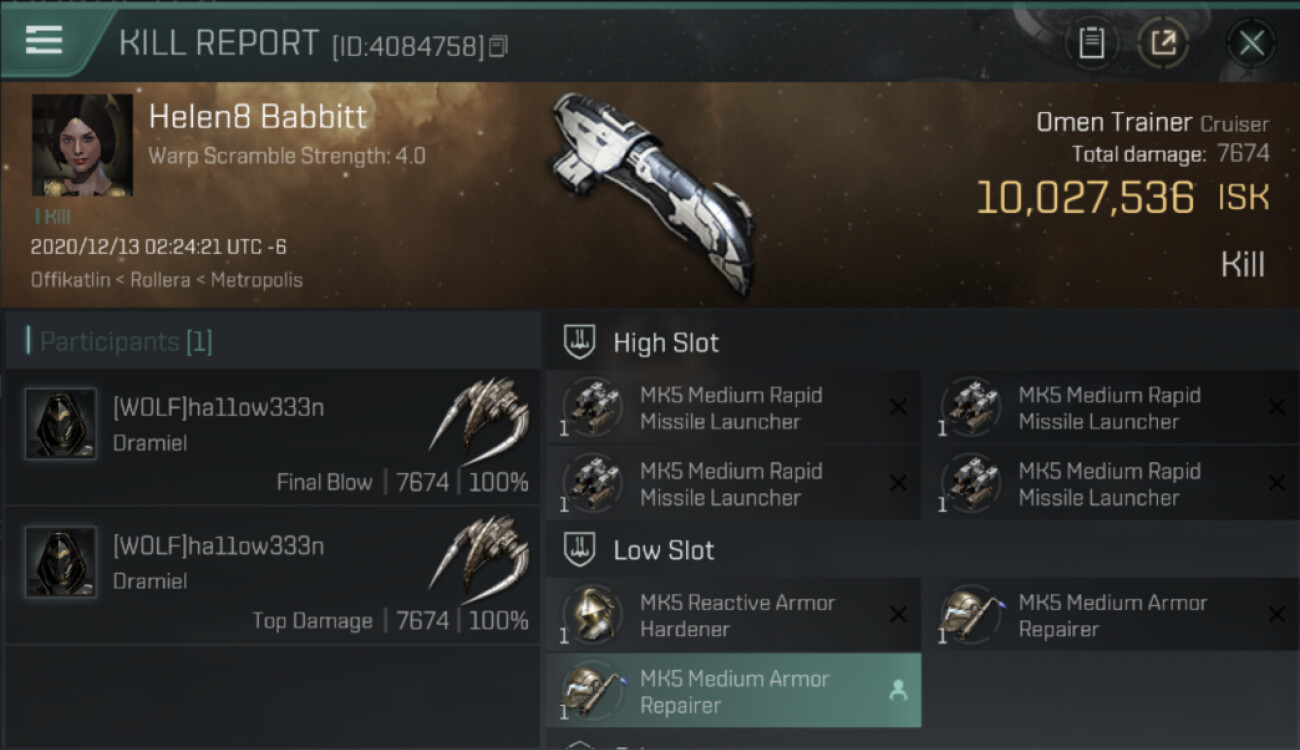
Task: Click the first MK5 Medium Rapid Missile Launcher
Action: pos(732,408)
